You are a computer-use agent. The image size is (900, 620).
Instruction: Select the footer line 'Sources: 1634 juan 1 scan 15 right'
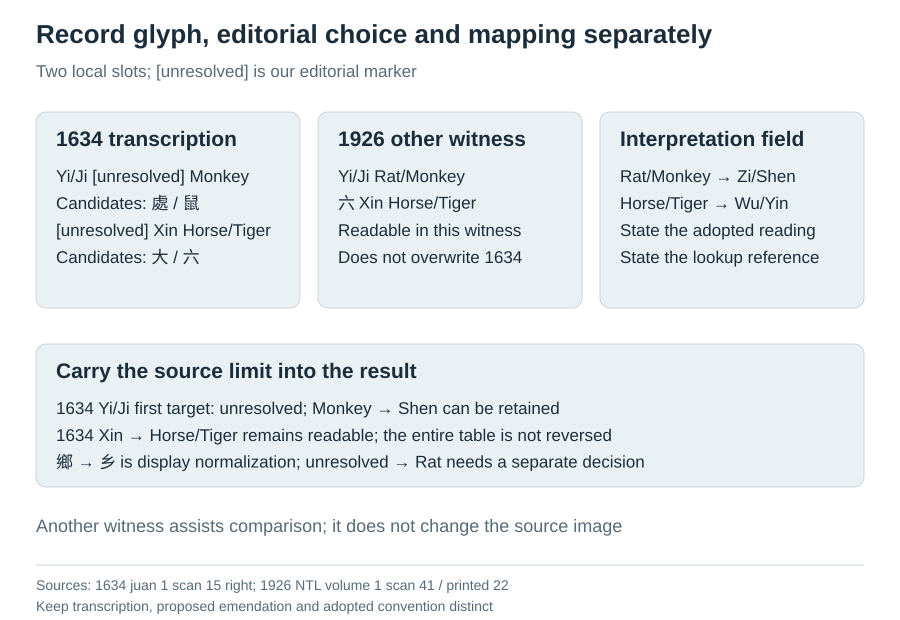point(272,586)
